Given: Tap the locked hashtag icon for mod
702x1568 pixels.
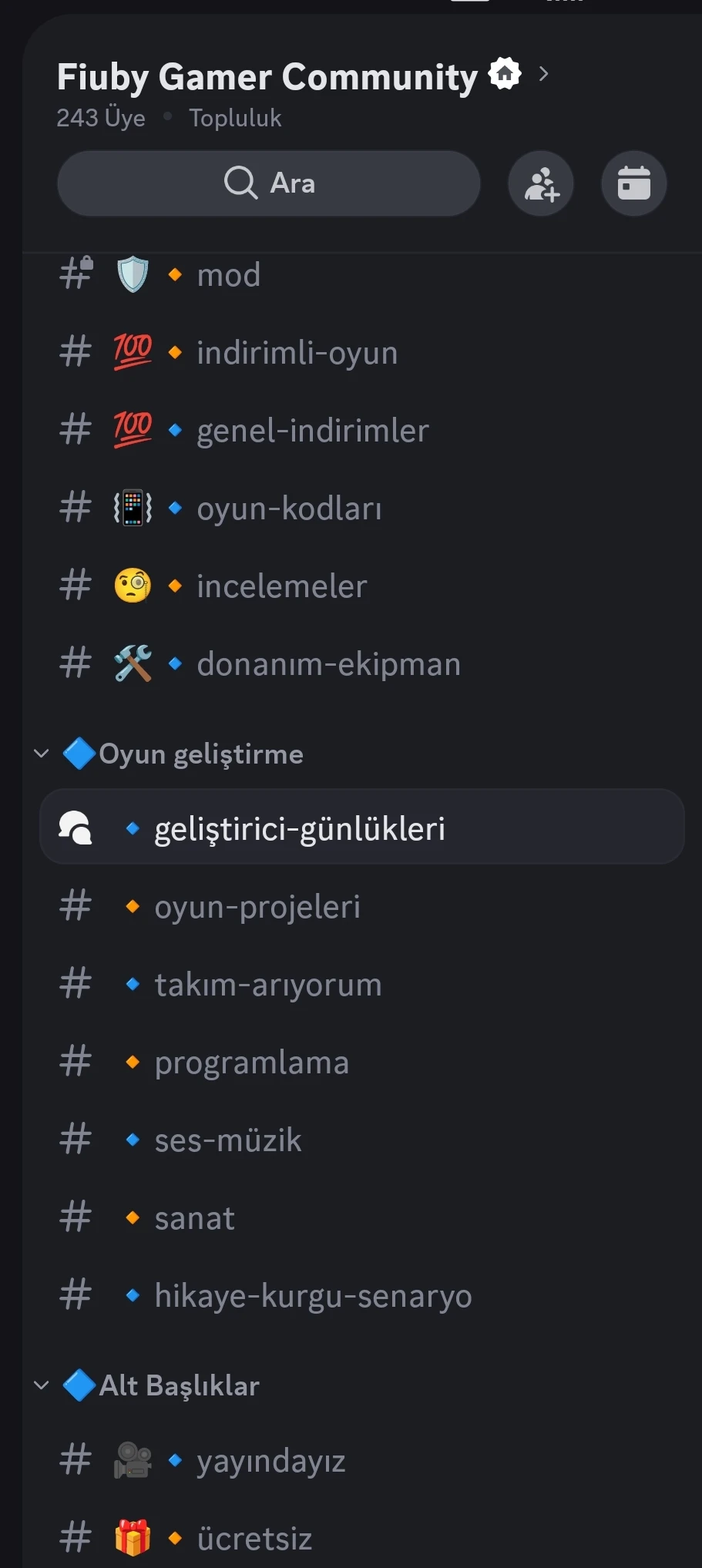Looking at the screenshot, I should click(76, 274).
